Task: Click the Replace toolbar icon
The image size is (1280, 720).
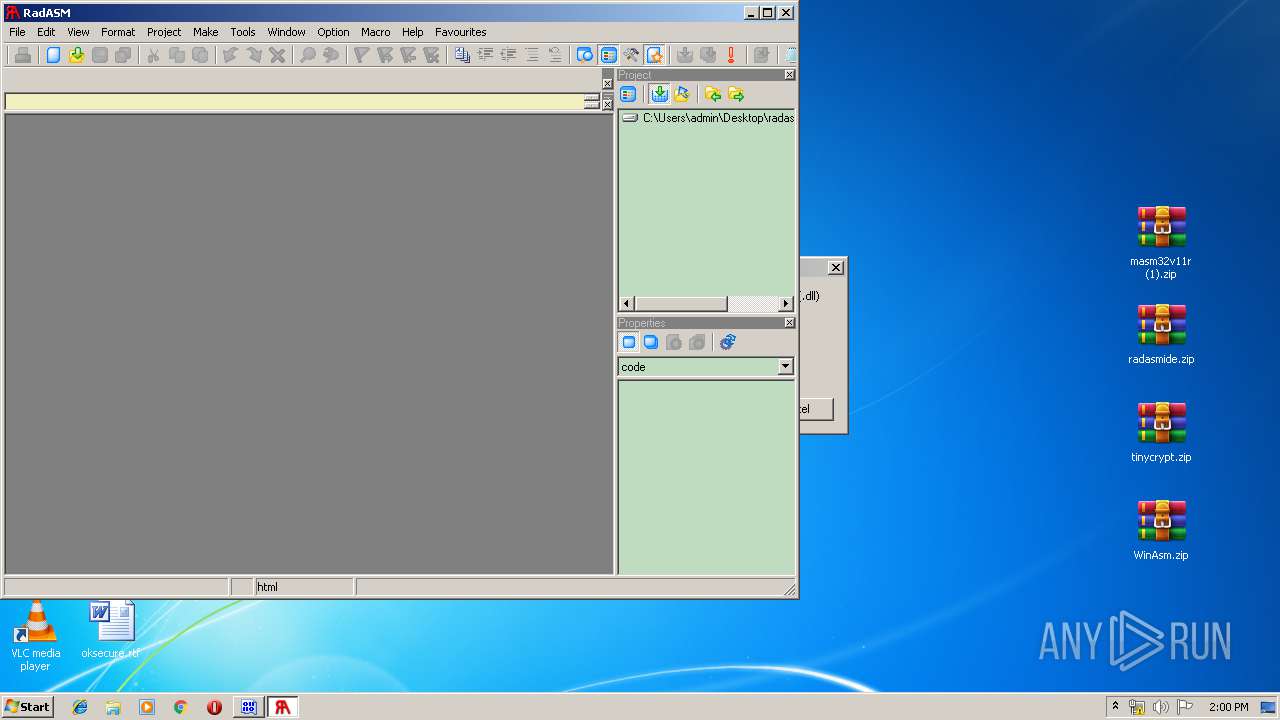Action: click(331, 55)
